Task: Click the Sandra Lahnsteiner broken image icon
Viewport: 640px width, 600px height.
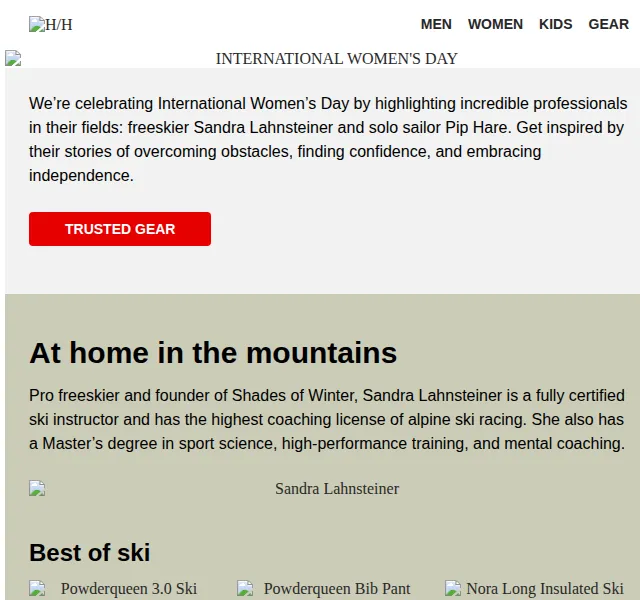Action: pos(37,489)
